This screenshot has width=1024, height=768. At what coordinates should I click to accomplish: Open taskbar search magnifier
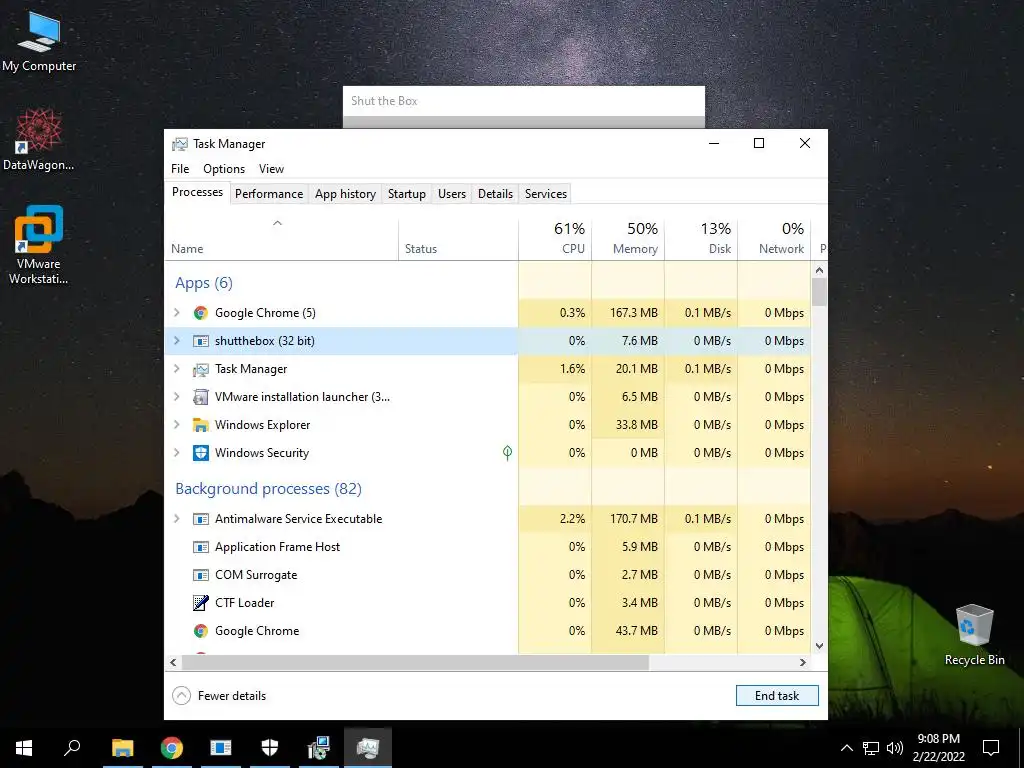(x=72, y=748)
